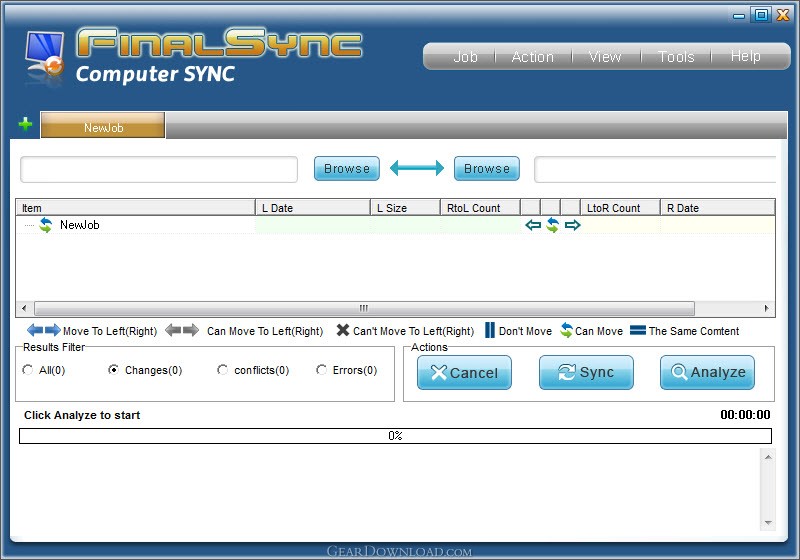Click the Can Move sync legend icon

pos(566,330)
